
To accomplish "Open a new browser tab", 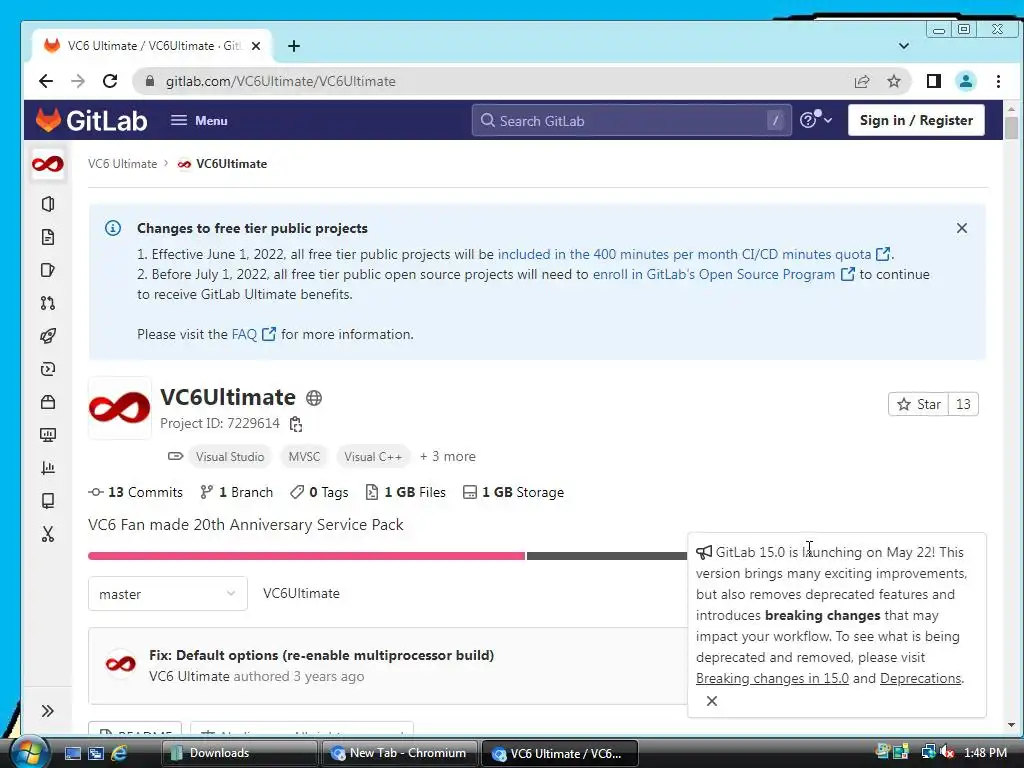I will [294, 46].
